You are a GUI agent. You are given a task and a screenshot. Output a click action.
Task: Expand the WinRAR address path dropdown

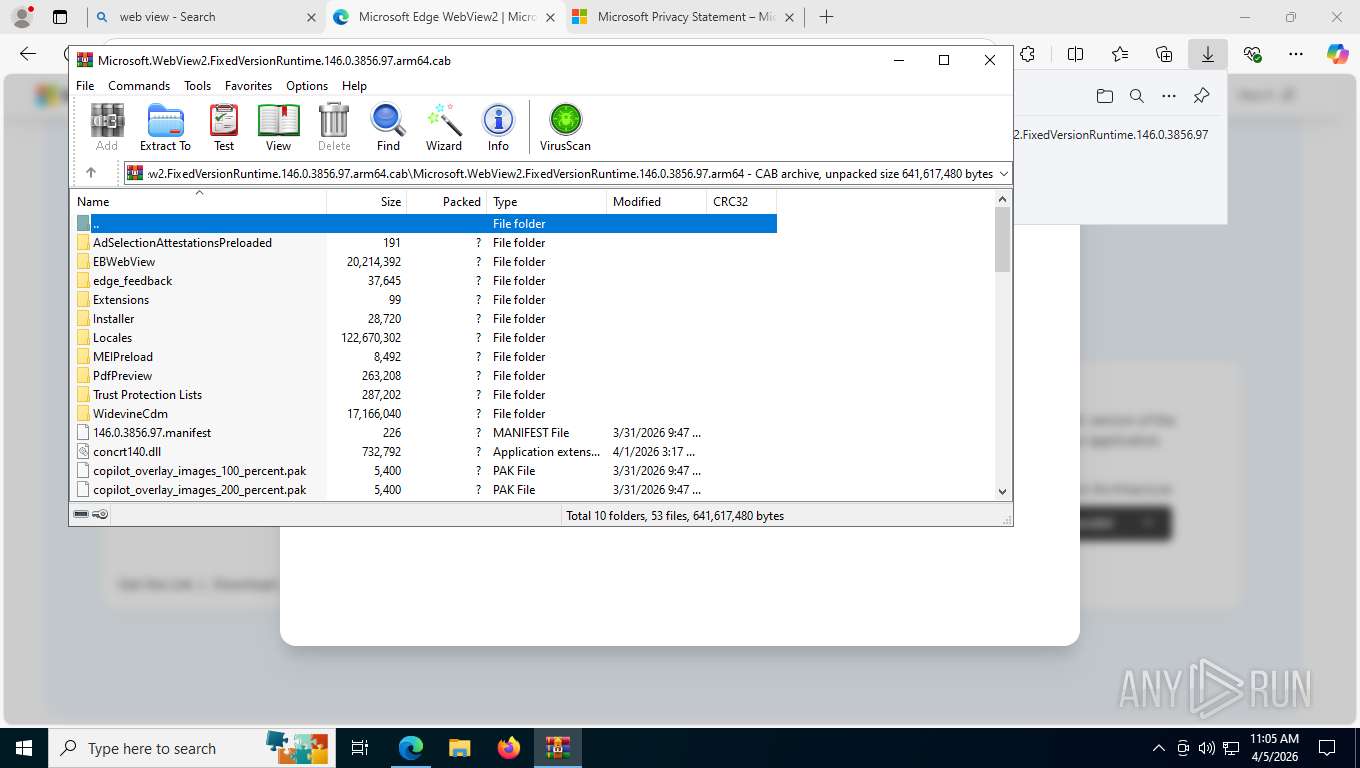click(x=1003, y=174)
